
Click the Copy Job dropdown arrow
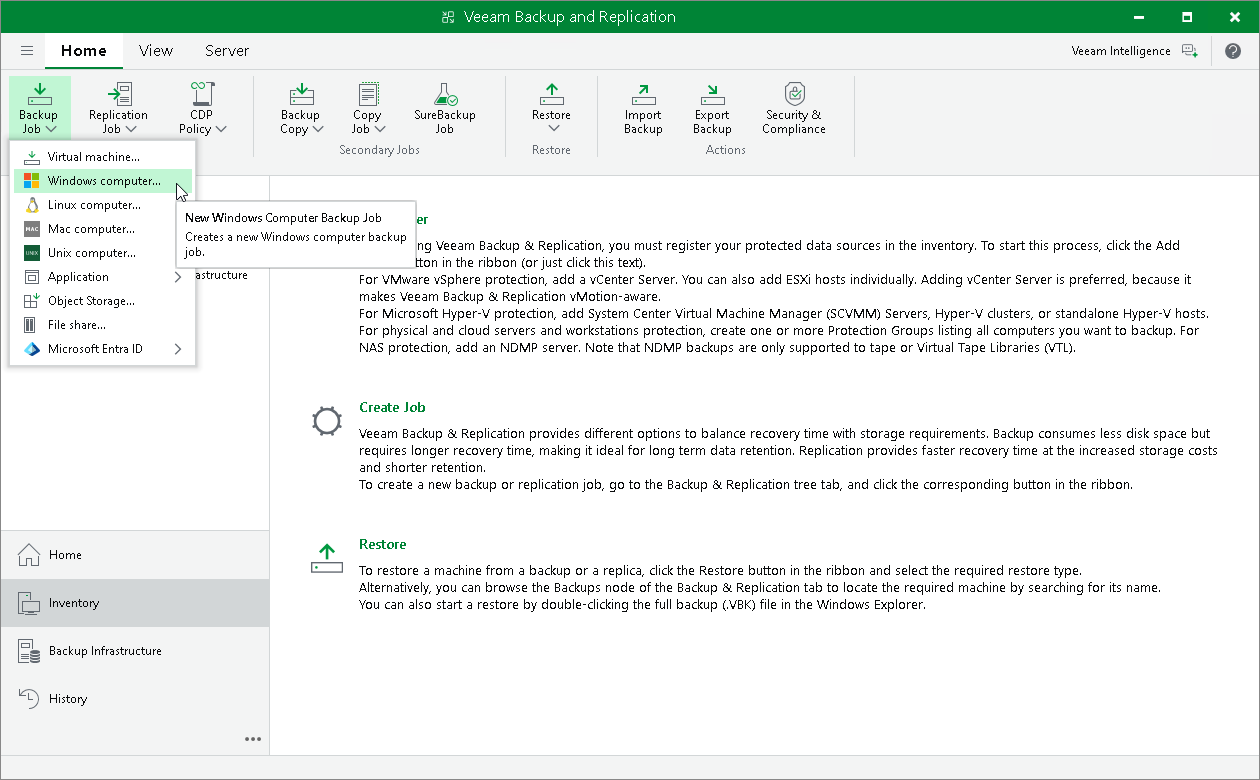point(382,129)
